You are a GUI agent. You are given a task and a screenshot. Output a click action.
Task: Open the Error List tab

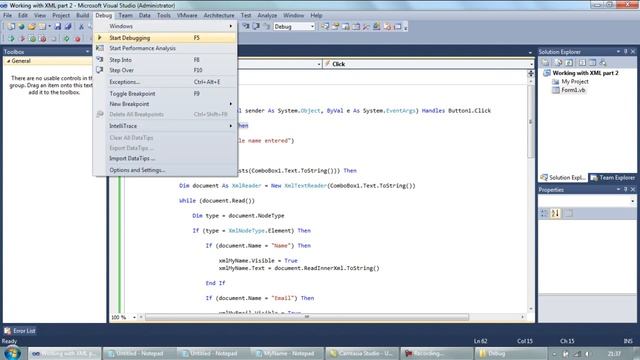pyautogui.click(x=20, y=331)
